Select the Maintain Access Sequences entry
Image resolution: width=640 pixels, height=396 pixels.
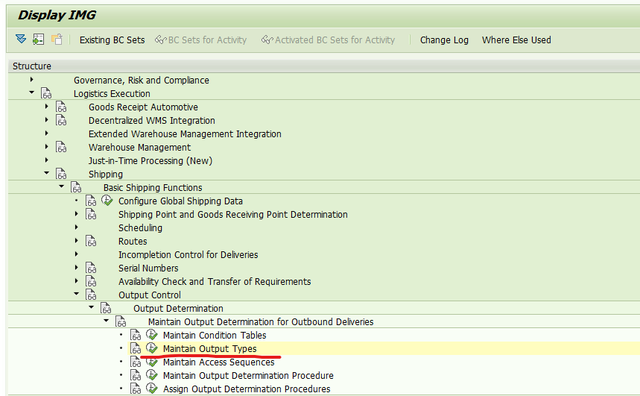(x=219, y=362)
